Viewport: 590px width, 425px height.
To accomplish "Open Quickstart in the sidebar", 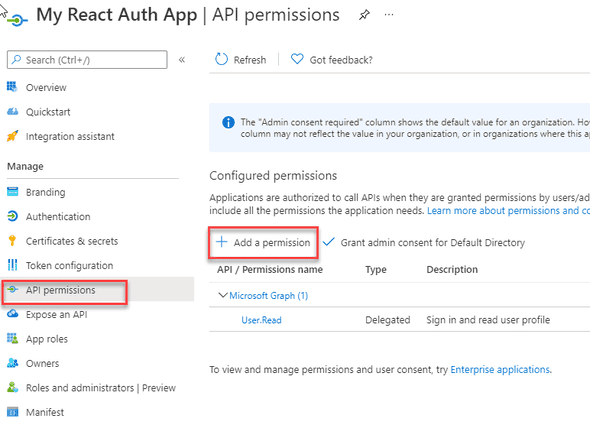I will (48, 112).
